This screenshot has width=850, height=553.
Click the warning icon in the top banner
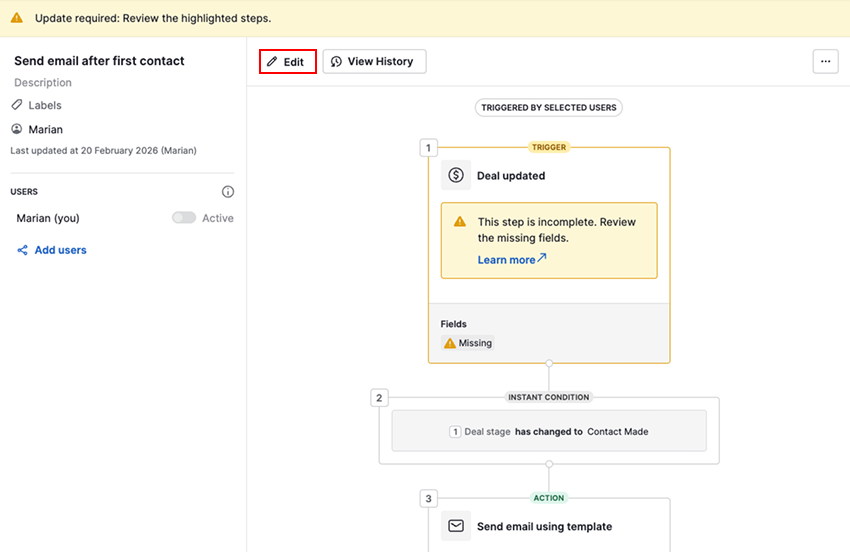[x=17, y=18]
